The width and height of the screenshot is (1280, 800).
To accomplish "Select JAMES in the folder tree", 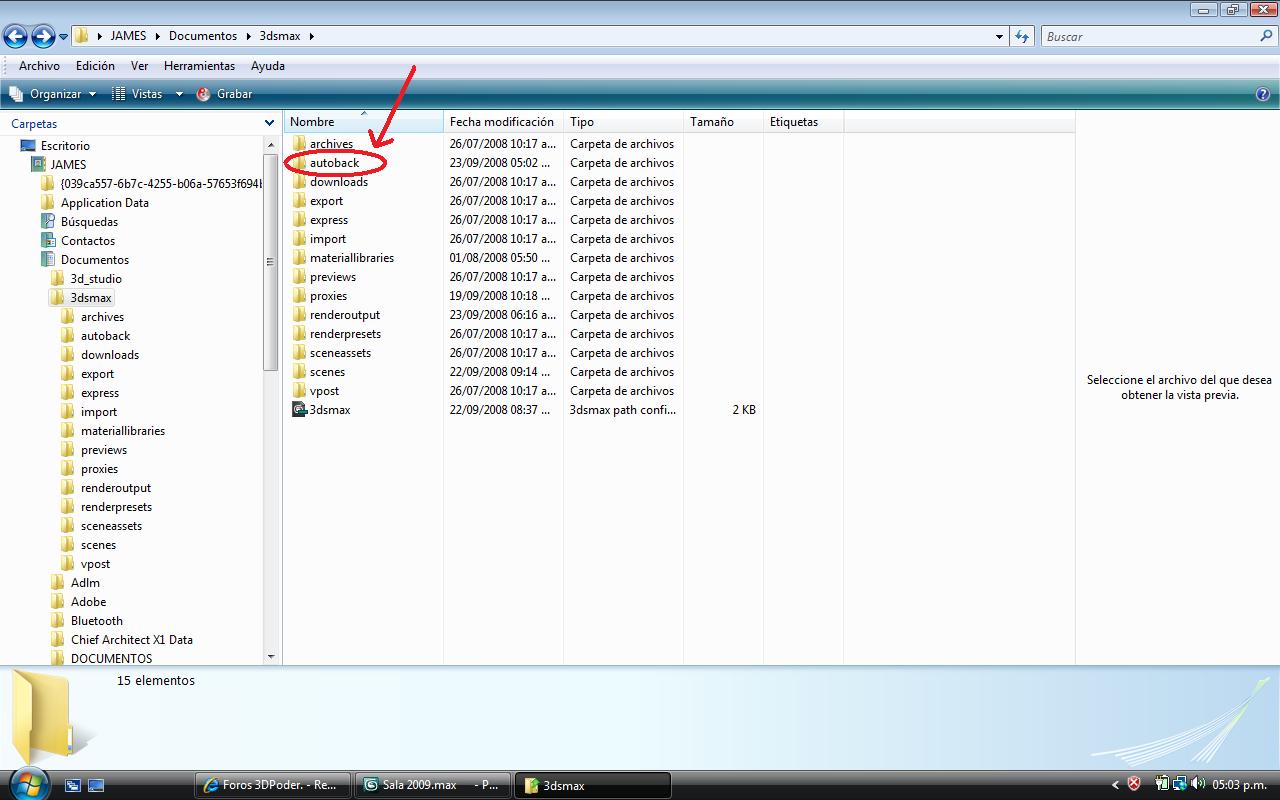I will coord(68,165).
